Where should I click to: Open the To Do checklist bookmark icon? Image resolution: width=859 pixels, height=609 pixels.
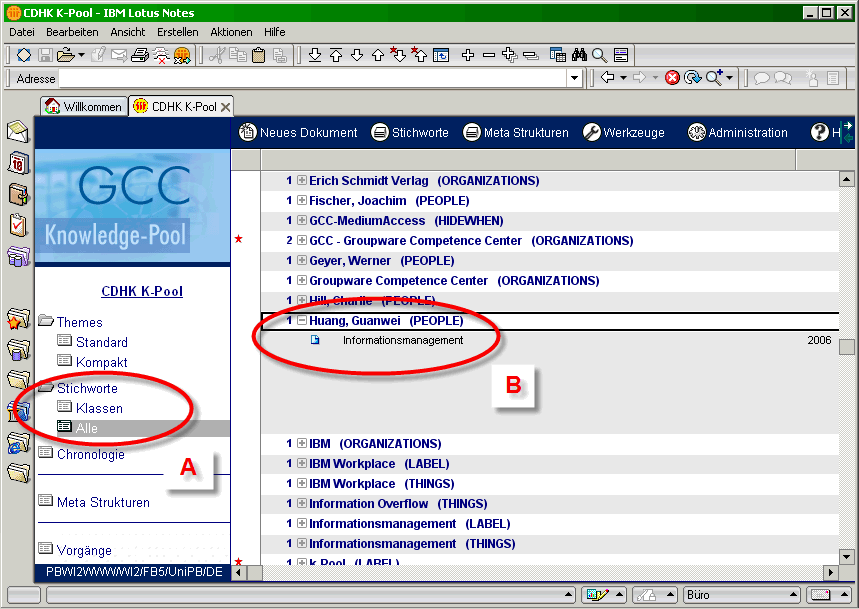(18, 225)
